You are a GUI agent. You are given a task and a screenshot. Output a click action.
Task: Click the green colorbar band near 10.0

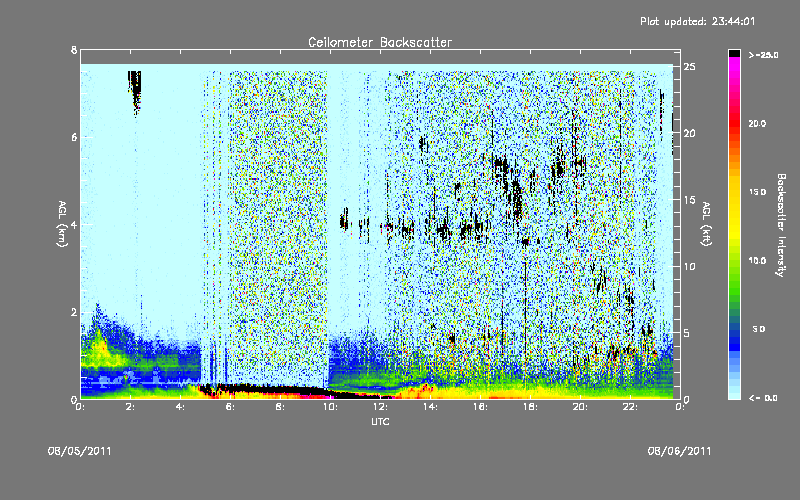tap(734, 261)
